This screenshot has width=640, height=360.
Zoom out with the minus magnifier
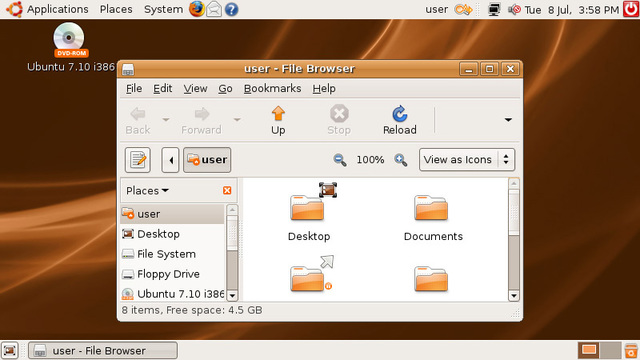(340, 160)
